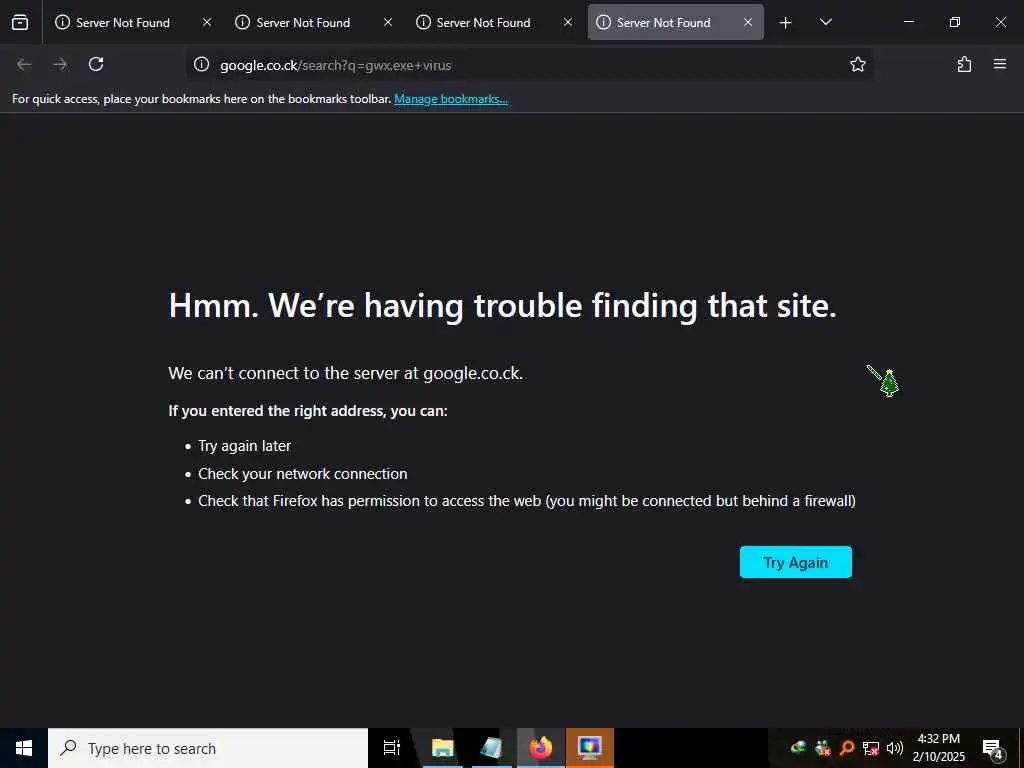1024x768 pixels.
Task: Open the clock showing 4:32 PM
Action: click(x=938, y=748)
